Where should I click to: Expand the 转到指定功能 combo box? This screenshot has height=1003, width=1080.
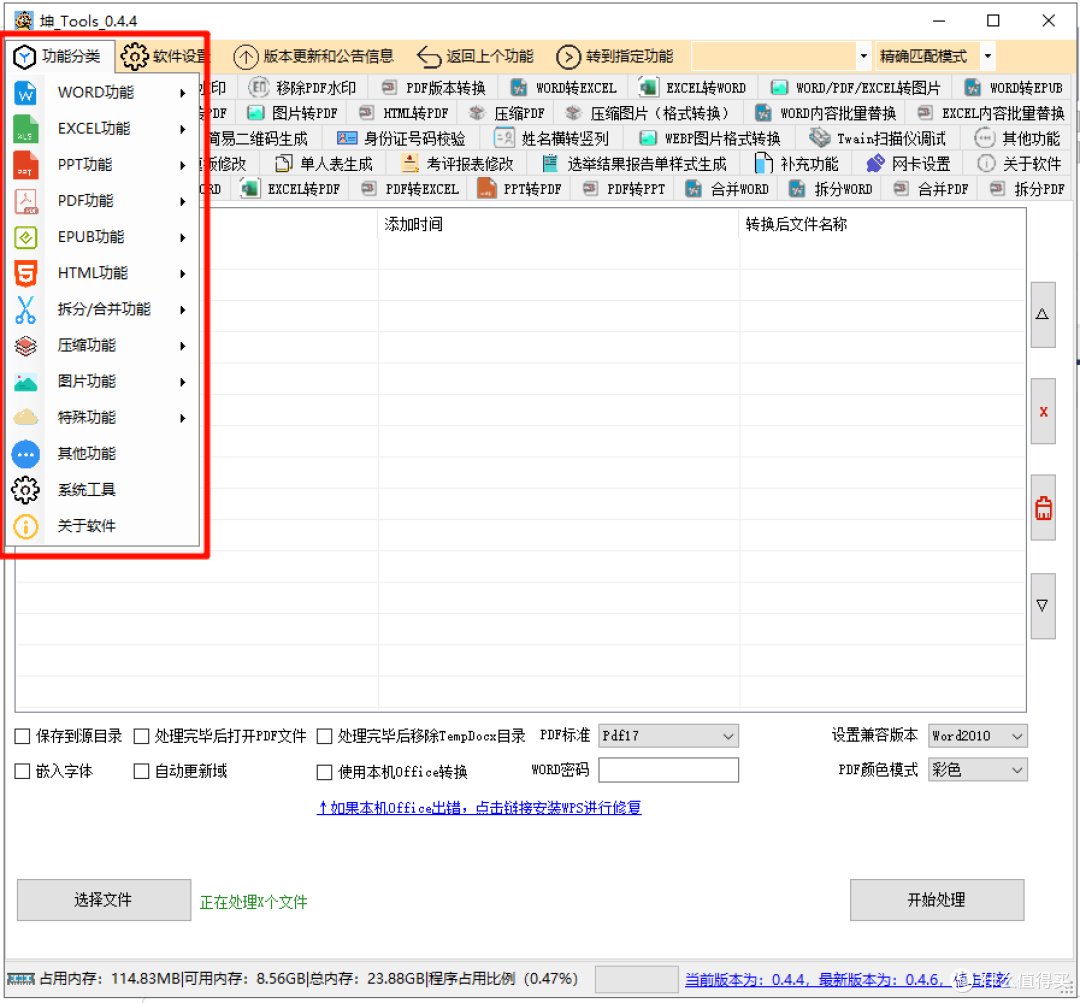tap(864, 56)
